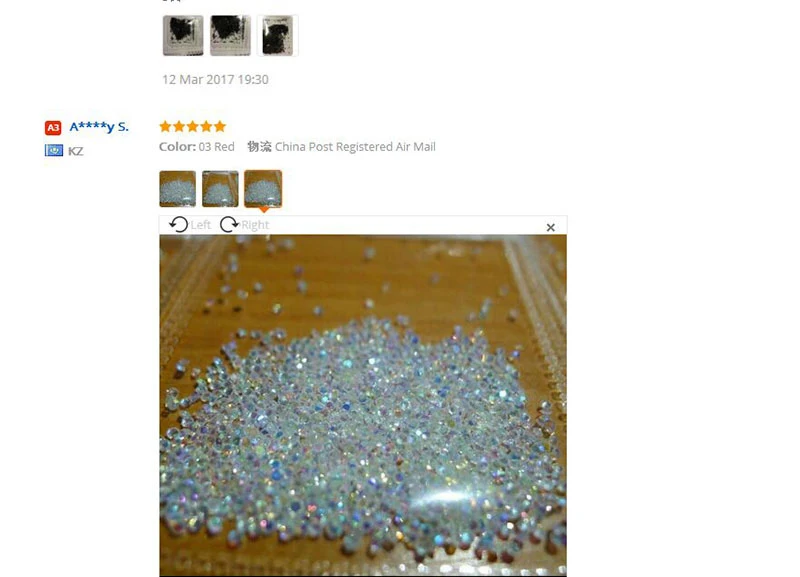The width and height of the screenshot is (800, 577).
Task: Select the first white beads review thumbnail
Action: (178, 189)
